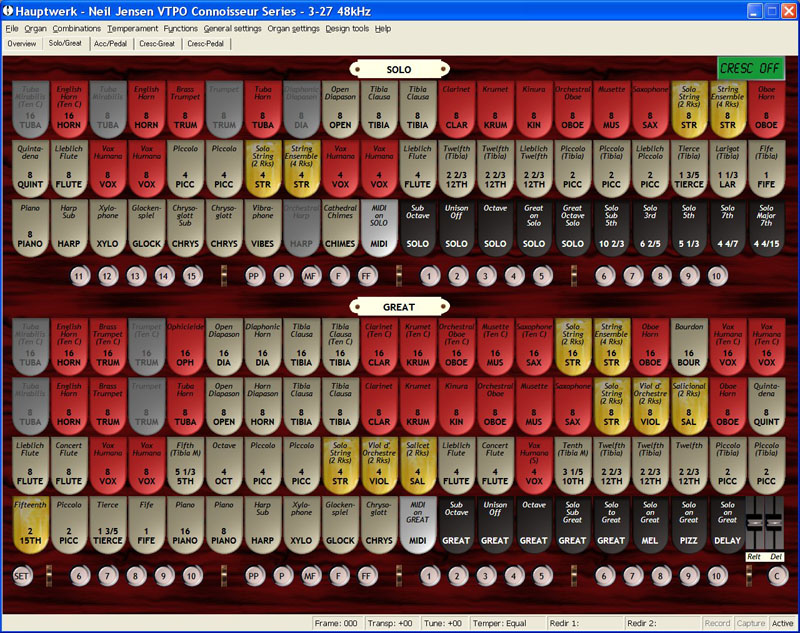Select the Great MF dynamic piston
This screenshot has height=633, width=800.
click(310, 576)
